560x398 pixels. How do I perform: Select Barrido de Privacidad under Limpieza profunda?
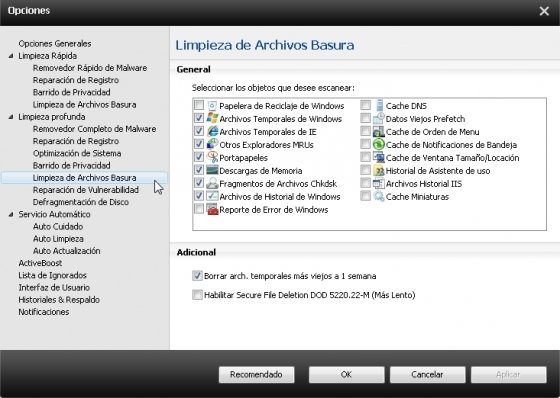[71, 165]
